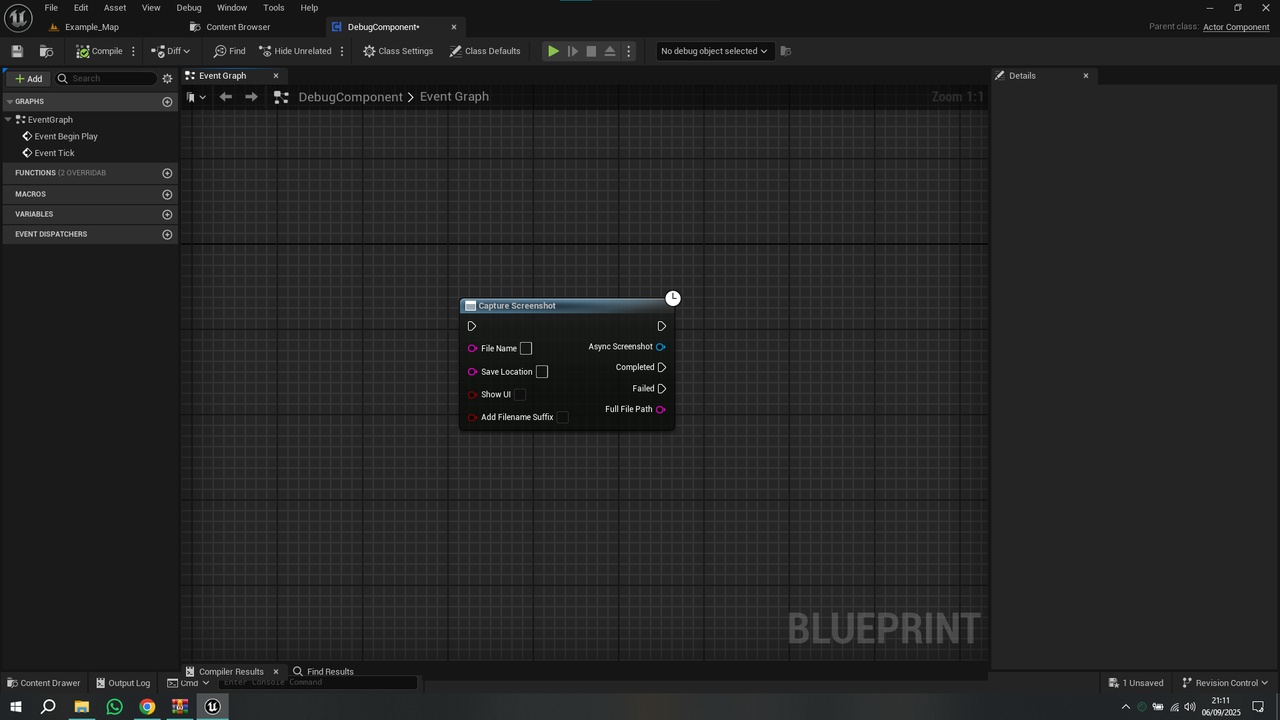This screenshot has width=1280, height=720.
Task: Select Event Tick in the graph list
Action: (54, 153)
